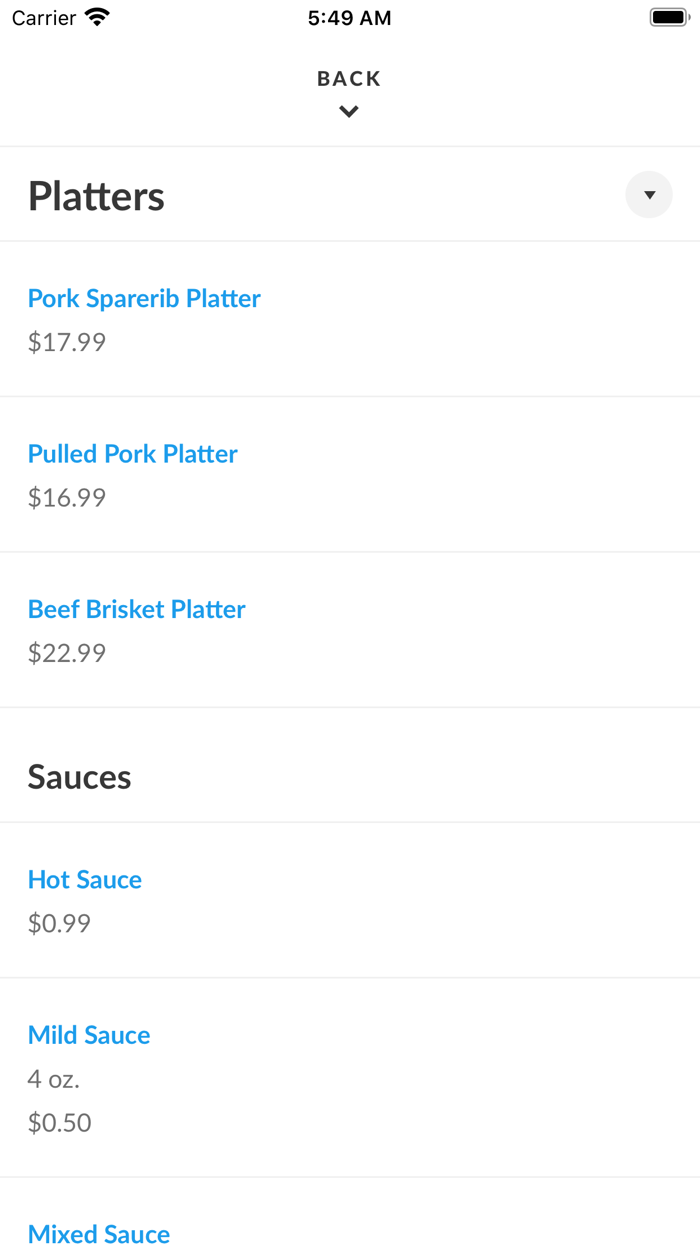Tap the Mixed Sauce link
The image size is (700, 1244).
pyautogui.click(x=99, y=1233)
